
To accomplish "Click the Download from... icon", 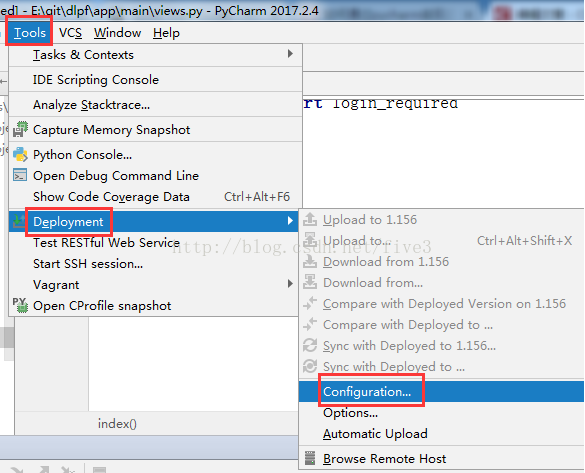I will pos(310,282).
